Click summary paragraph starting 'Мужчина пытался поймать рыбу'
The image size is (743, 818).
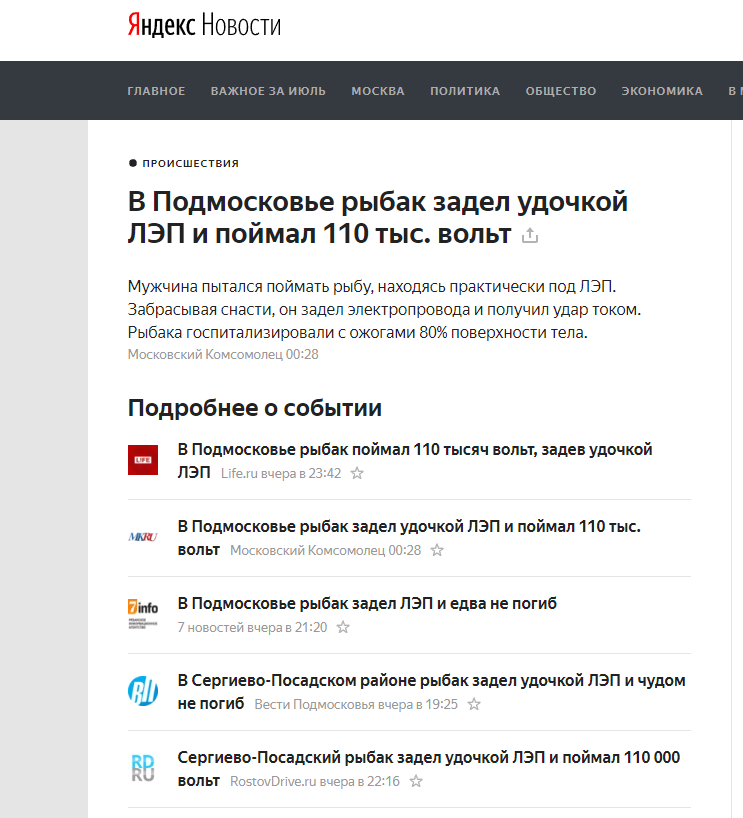[x=384, y=309]
